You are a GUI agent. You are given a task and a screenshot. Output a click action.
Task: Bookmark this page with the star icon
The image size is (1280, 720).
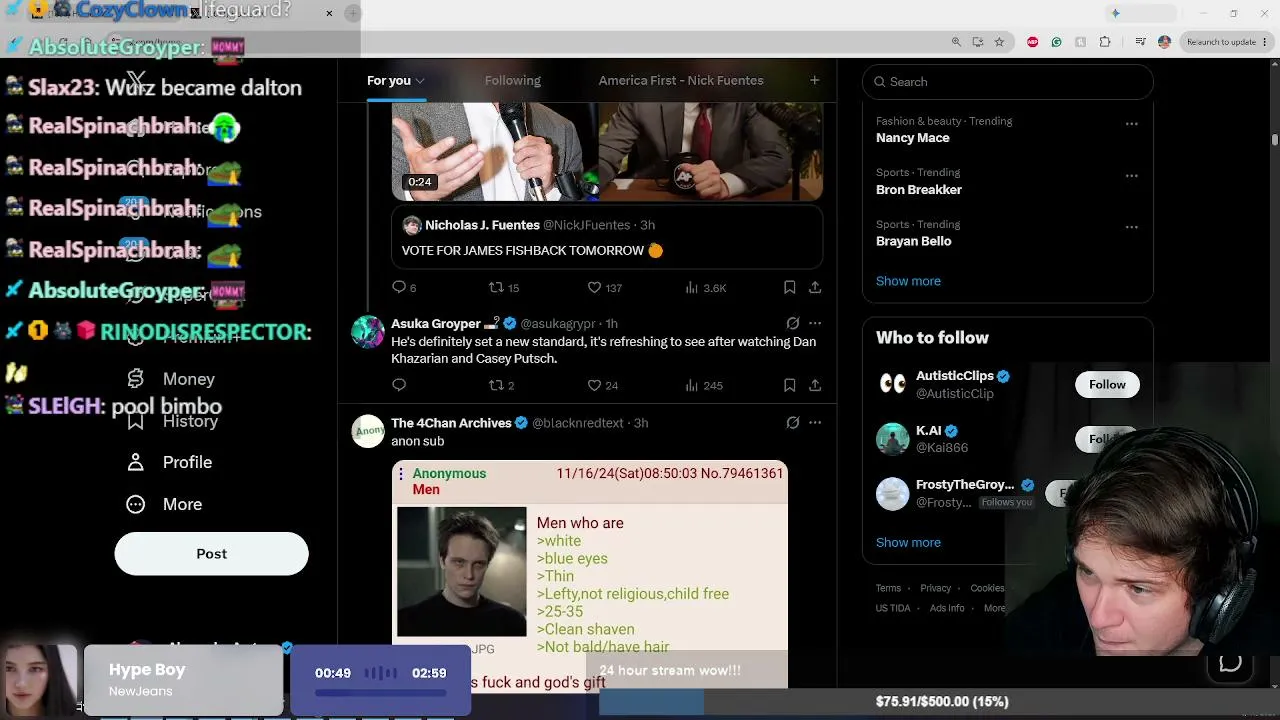click(x=999, y=42)
